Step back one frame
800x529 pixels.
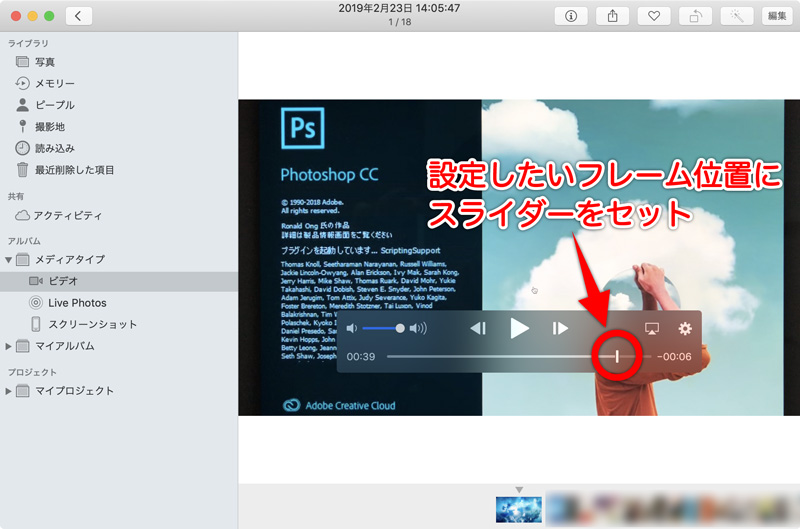pos(478,329)
